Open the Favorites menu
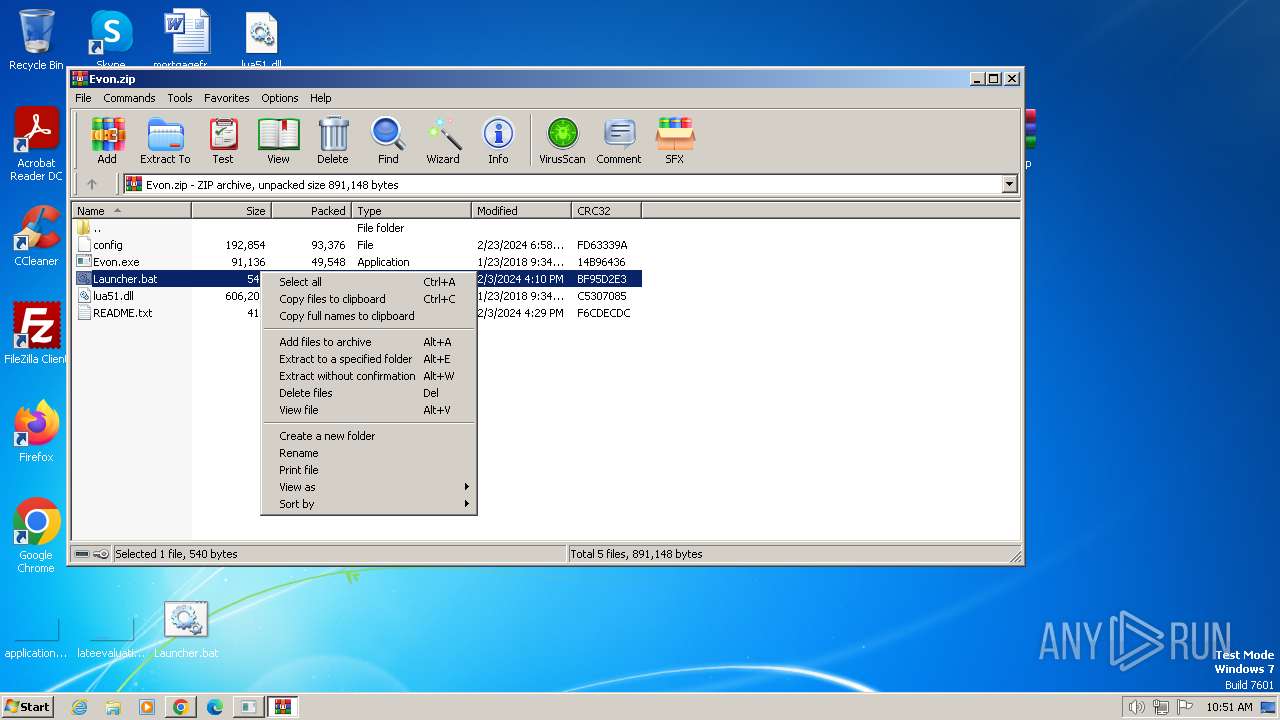This screenshot has height=720, width=1280. point(227,98)
